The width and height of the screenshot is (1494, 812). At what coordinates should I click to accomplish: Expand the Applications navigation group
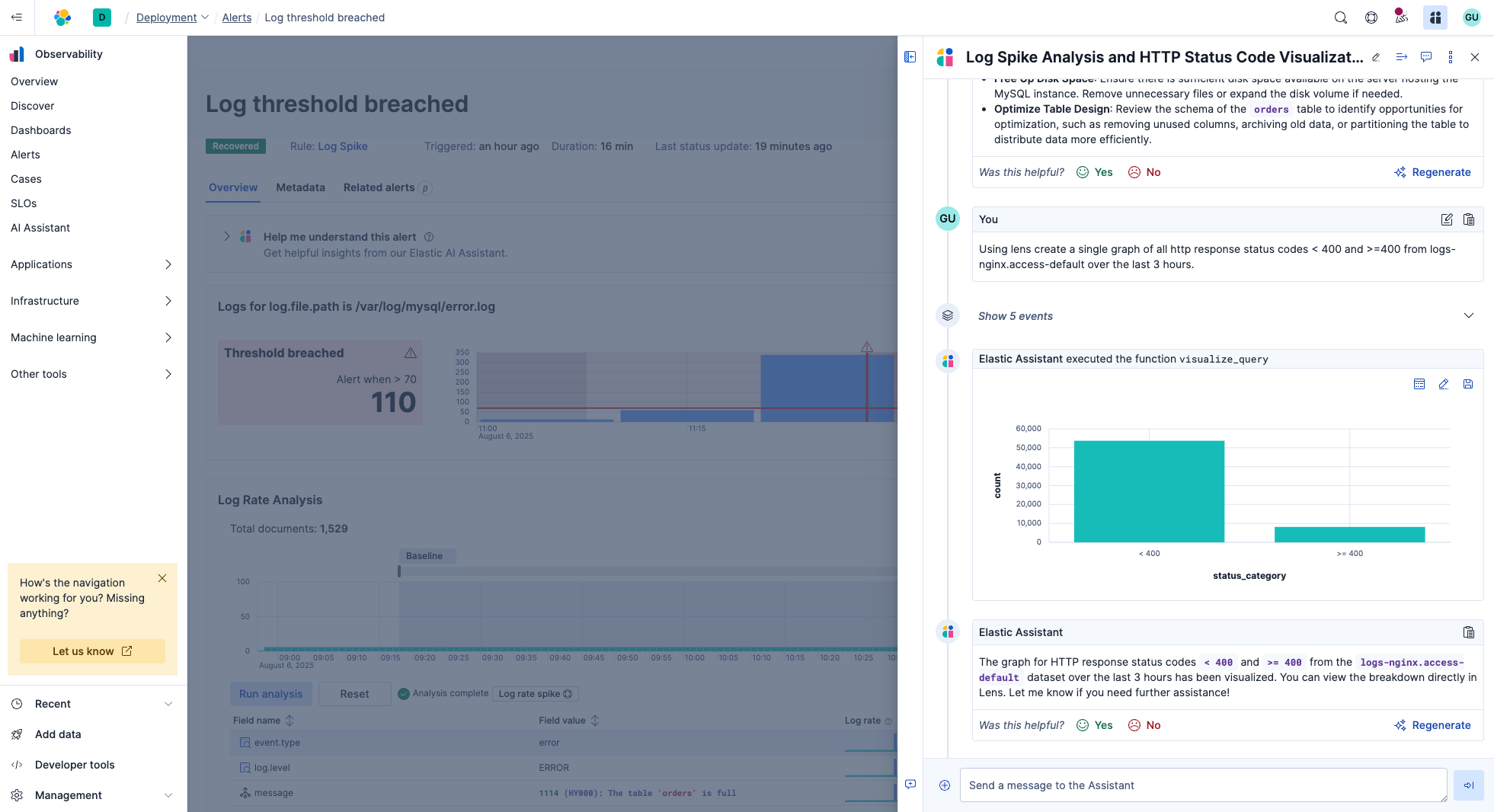[91, 264]
